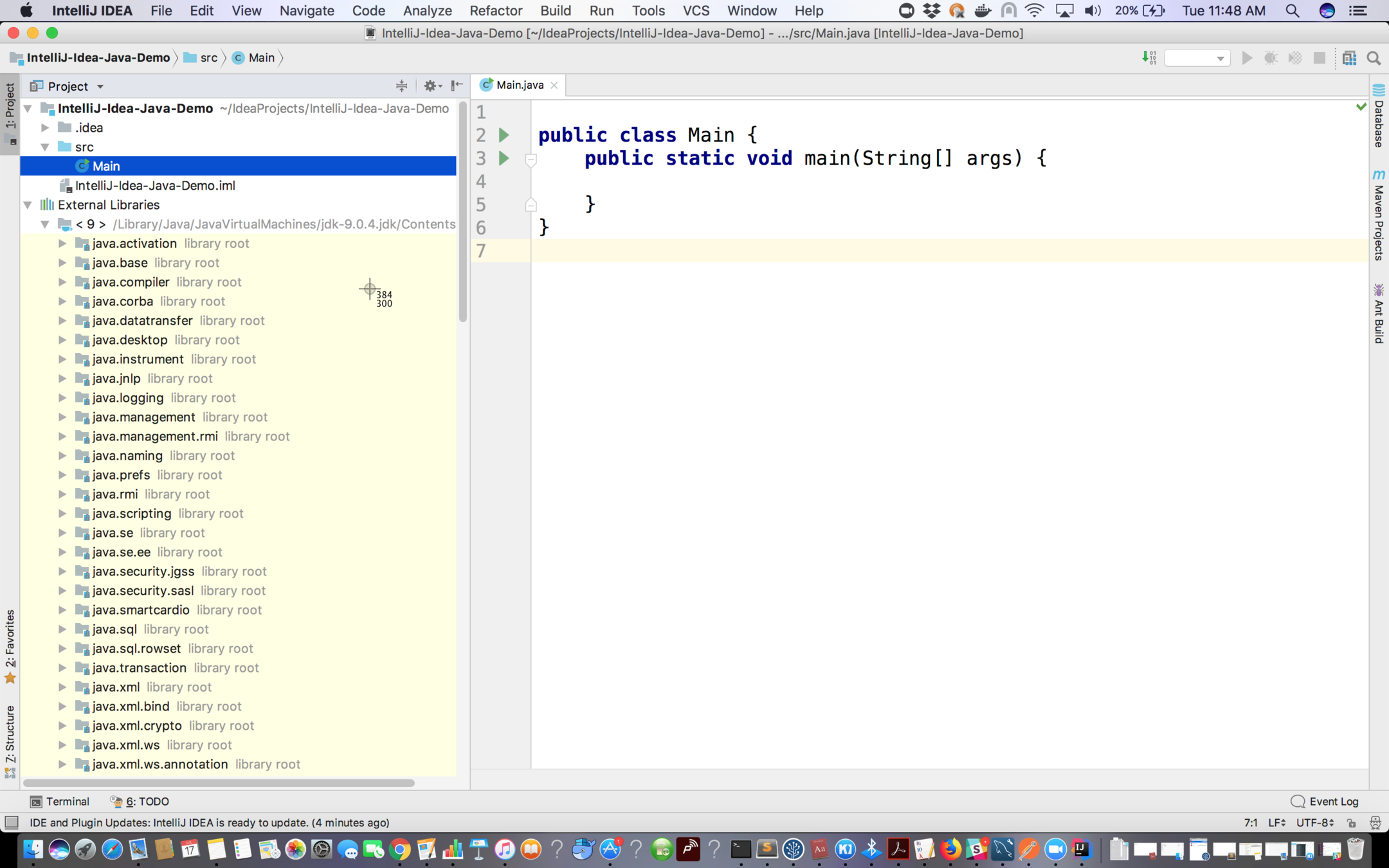Click Main in navigation breadcrumb

[x=254, y=58]
